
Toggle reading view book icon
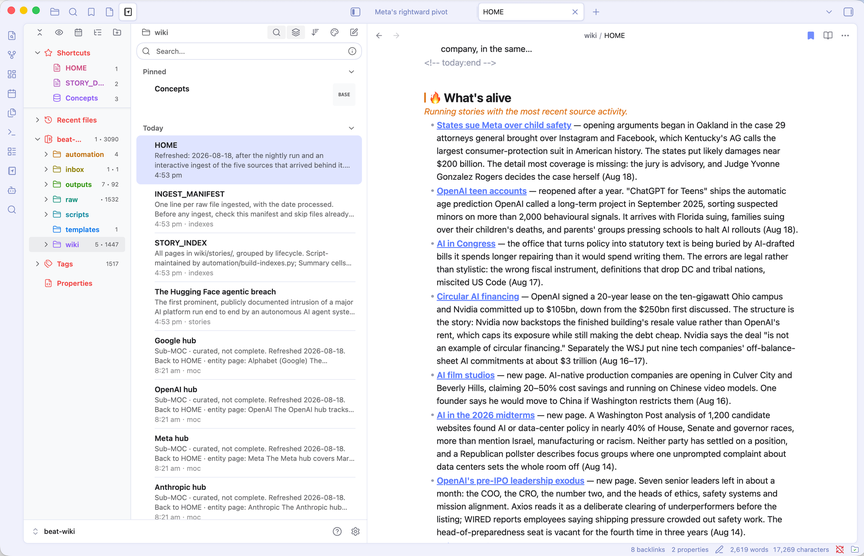click(828, 35)
